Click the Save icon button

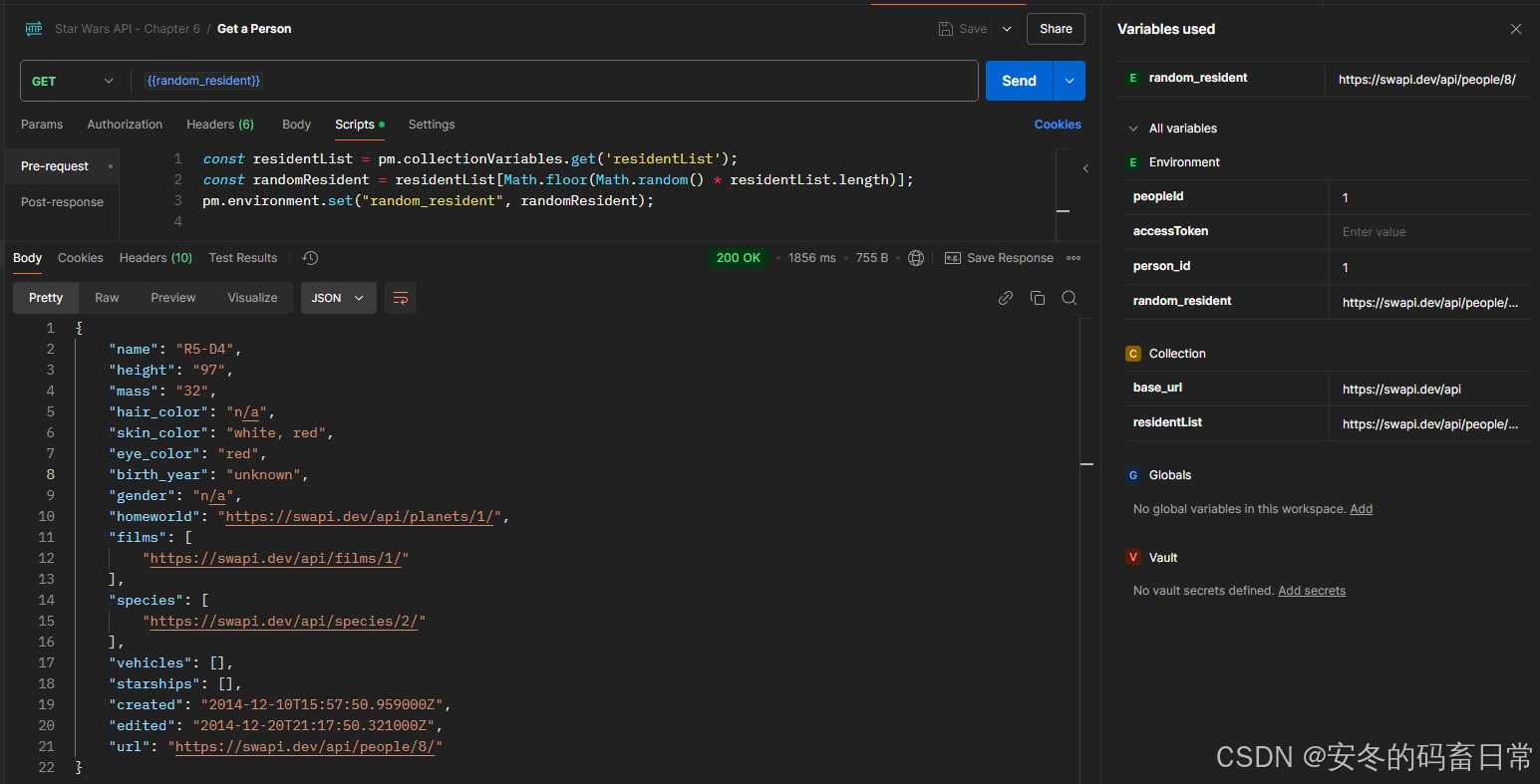pyautogui.click(x=963, y=29)
